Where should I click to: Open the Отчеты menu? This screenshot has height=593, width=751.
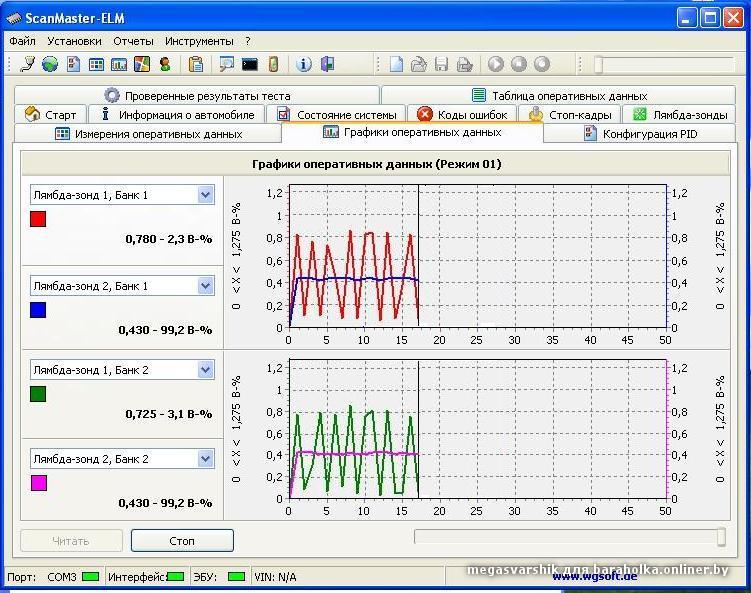tap(133, 41)
